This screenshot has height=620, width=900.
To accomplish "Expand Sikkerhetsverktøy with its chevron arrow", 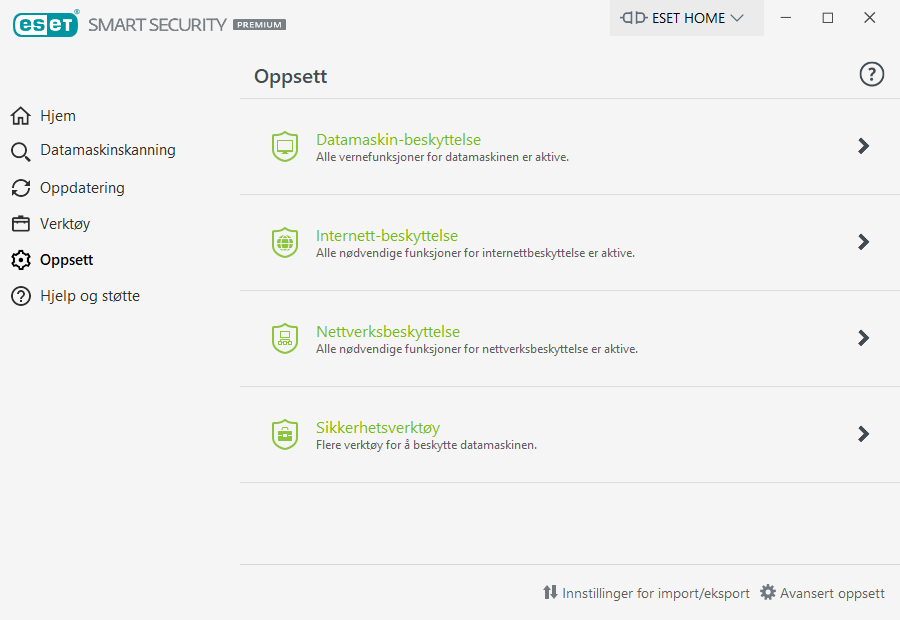I will click(x=863, y=433).
